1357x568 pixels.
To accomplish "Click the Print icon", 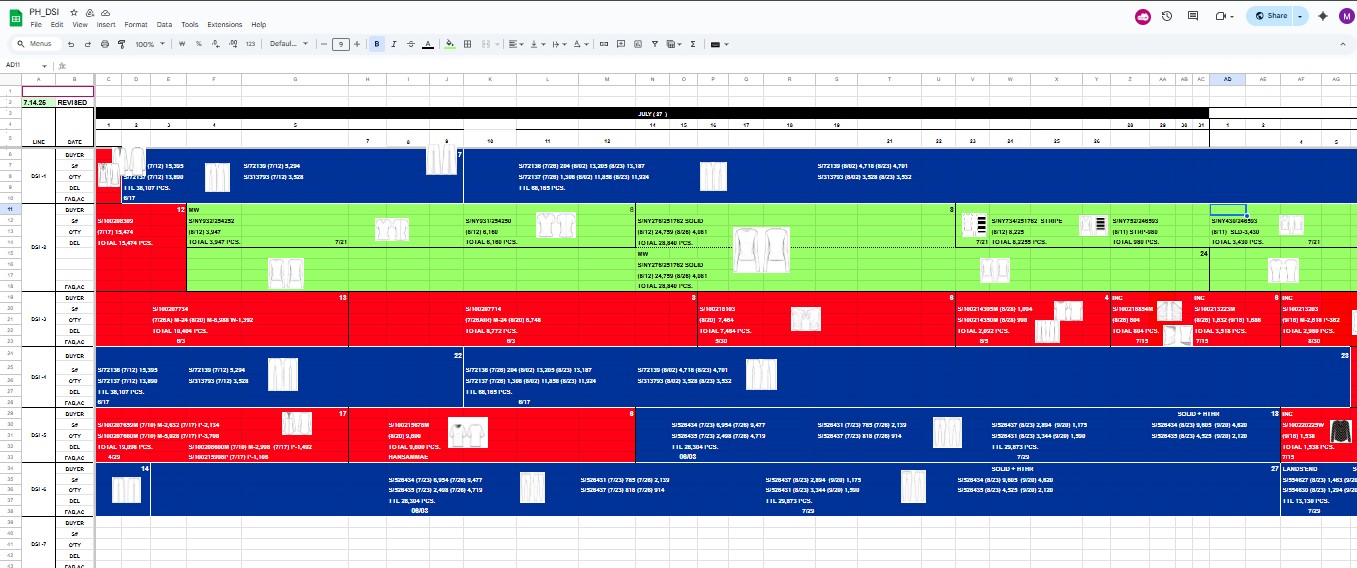I will coord(105,44).
